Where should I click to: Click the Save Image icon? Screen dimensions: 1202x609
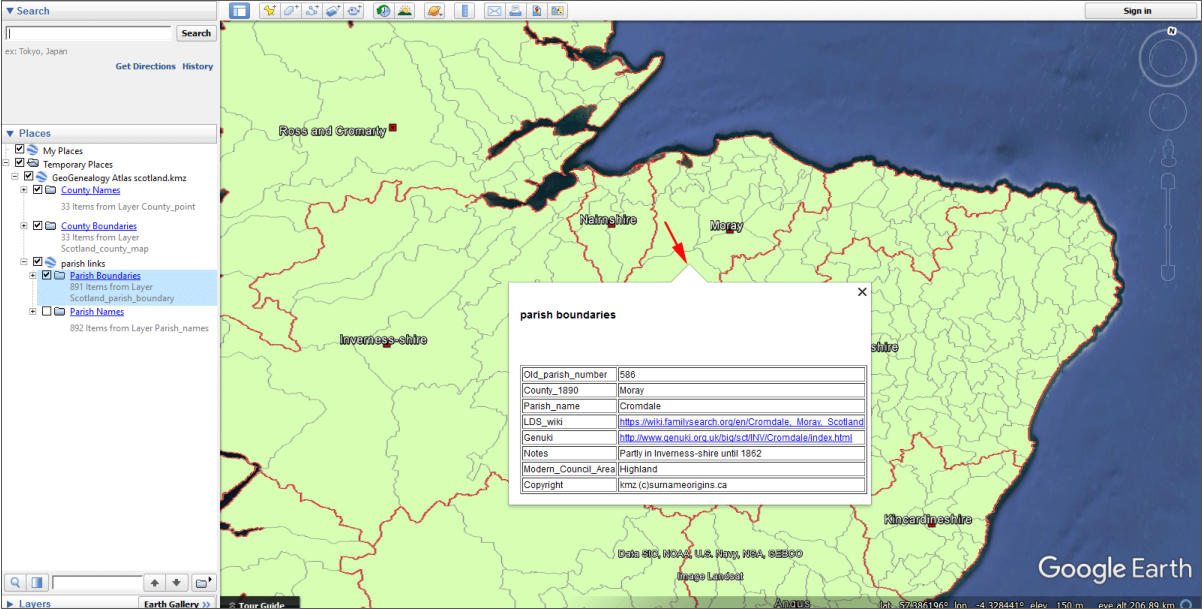tap(536, 11)
